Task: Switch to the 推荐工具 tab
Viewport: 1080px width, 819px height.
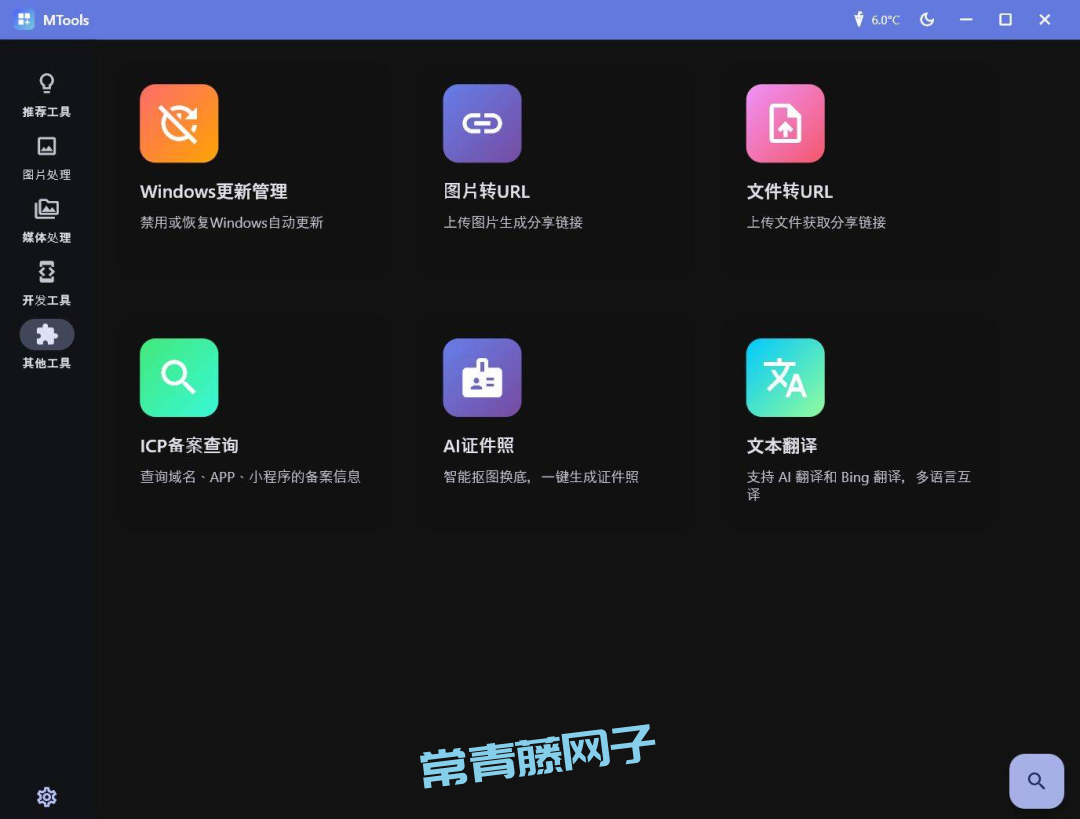Action: [47, 95]
